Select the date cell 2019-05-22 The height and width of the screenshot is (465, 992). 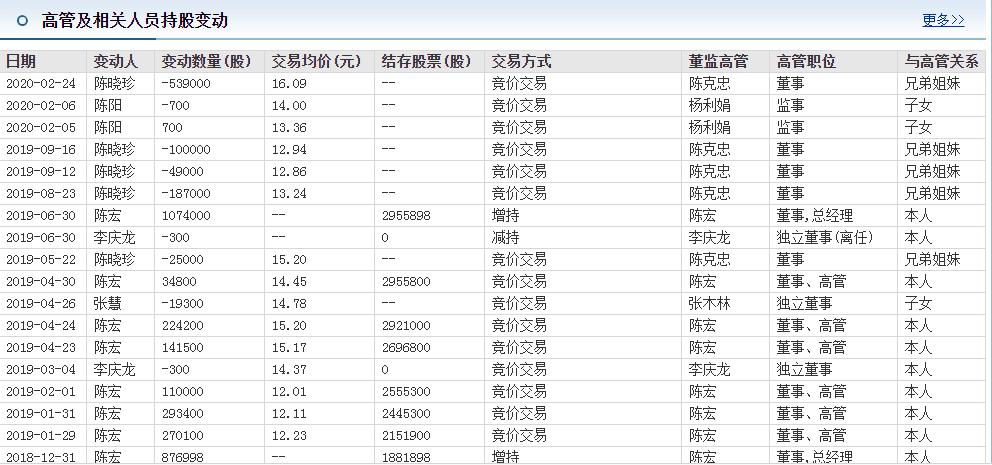coord(40,260)
